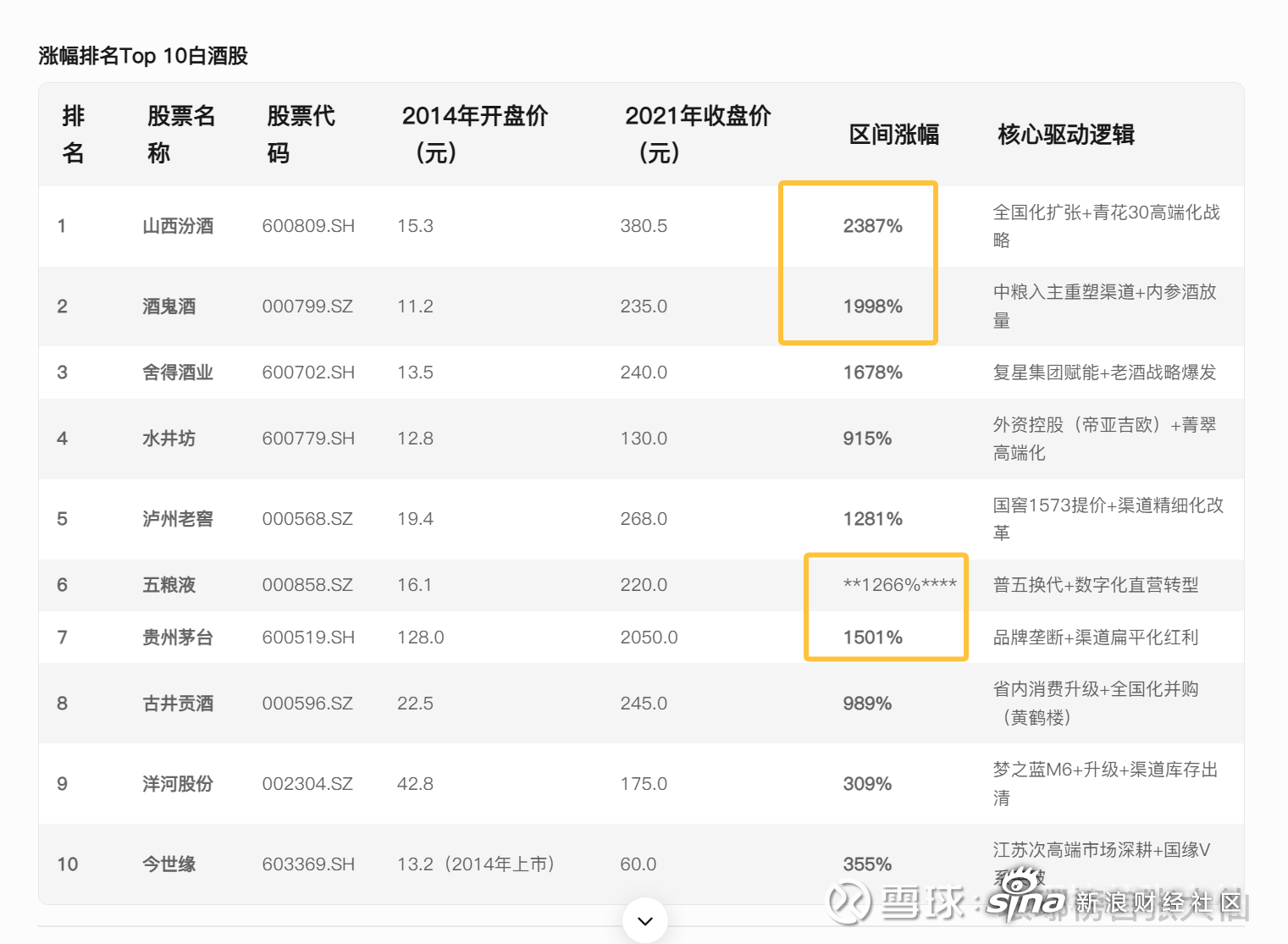
Task: Select stock code 000858.SZ
Action: (307, 585)
